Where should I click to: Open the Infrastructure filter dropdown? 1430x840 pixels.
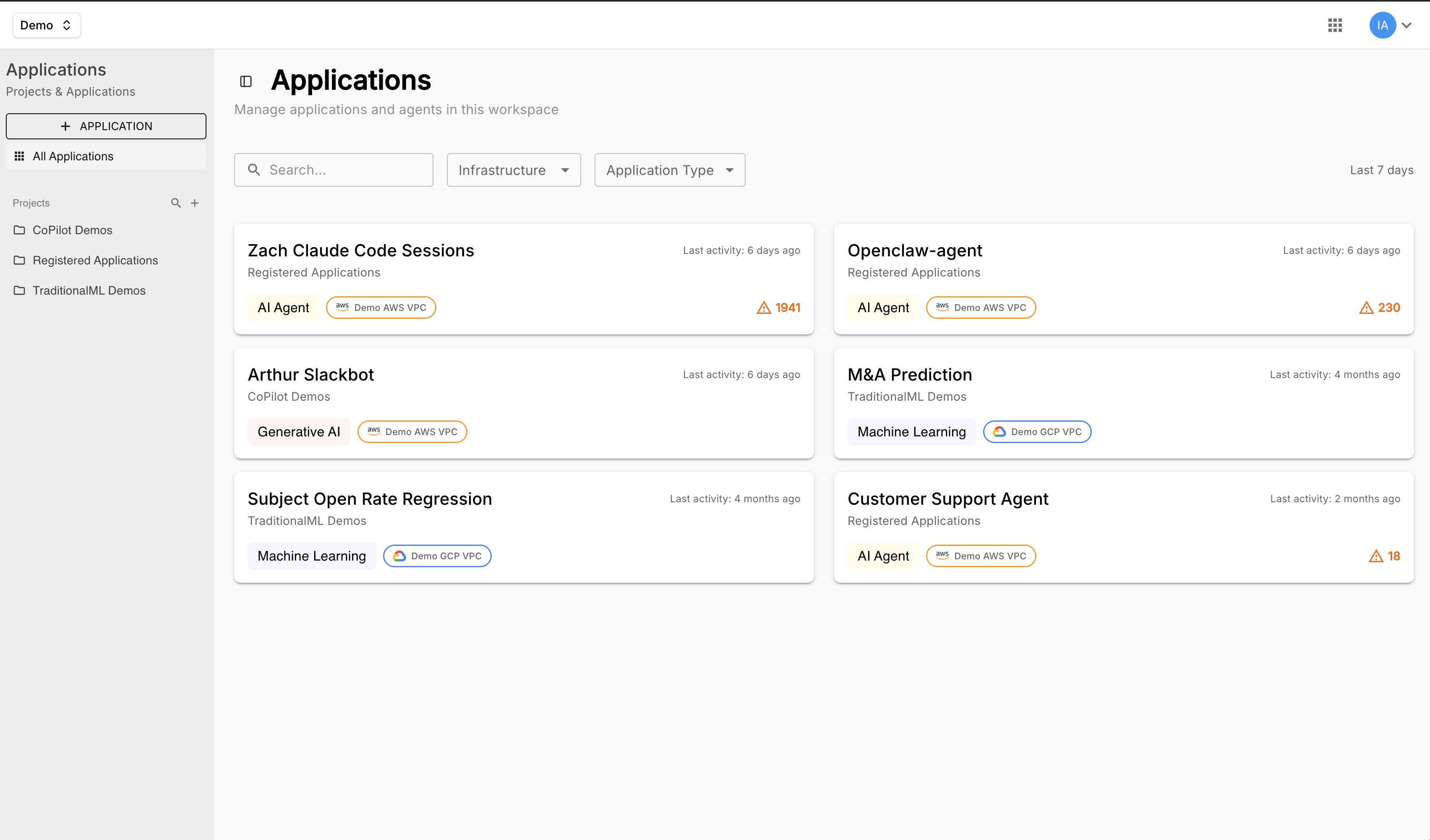point(514,170)
